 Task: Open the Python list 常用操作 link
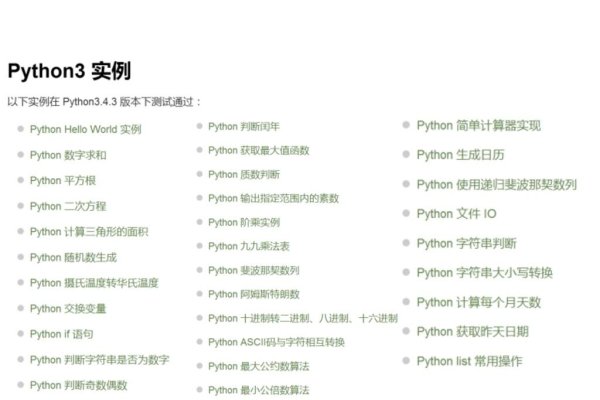tap(470, 361)
